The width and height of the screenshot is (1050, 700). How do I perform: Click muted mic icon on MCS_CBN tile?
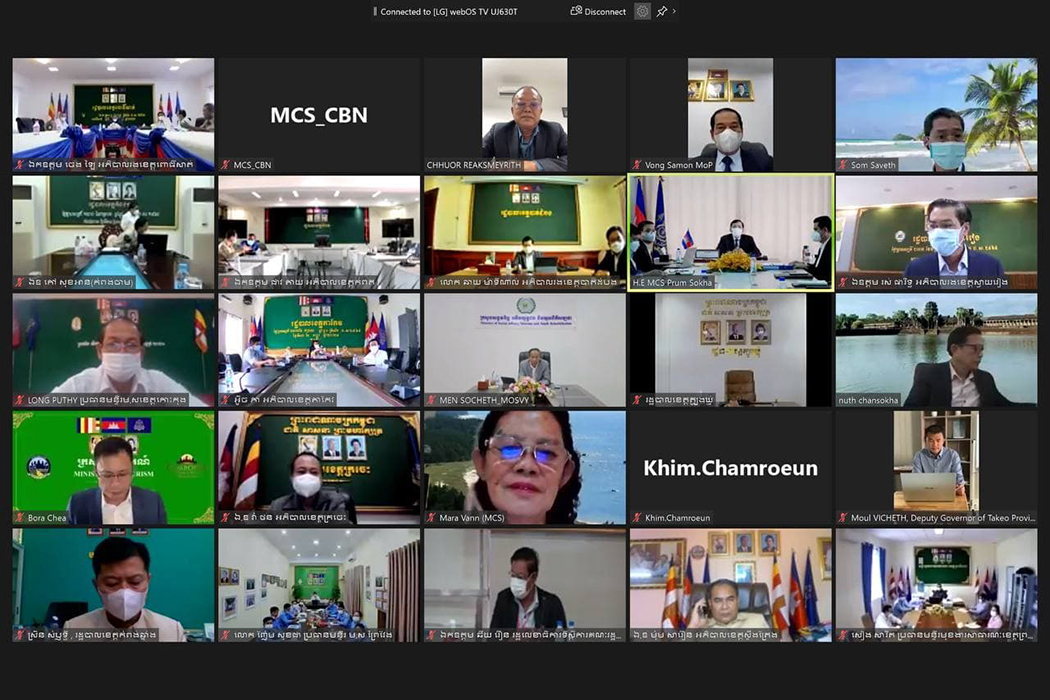225,165
